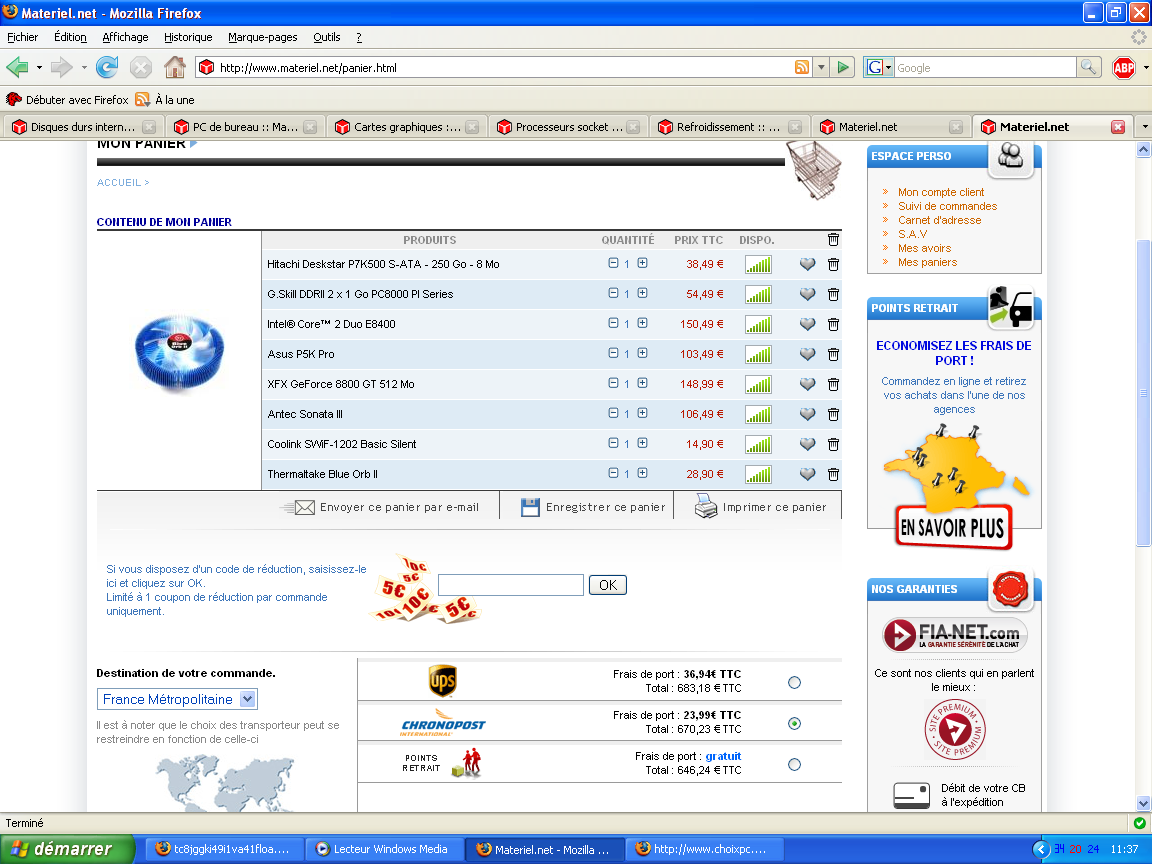The height and width of the screenshot is (864, 1152).
Task: Click the printer icon to print cart
Action: click(706, 506)
